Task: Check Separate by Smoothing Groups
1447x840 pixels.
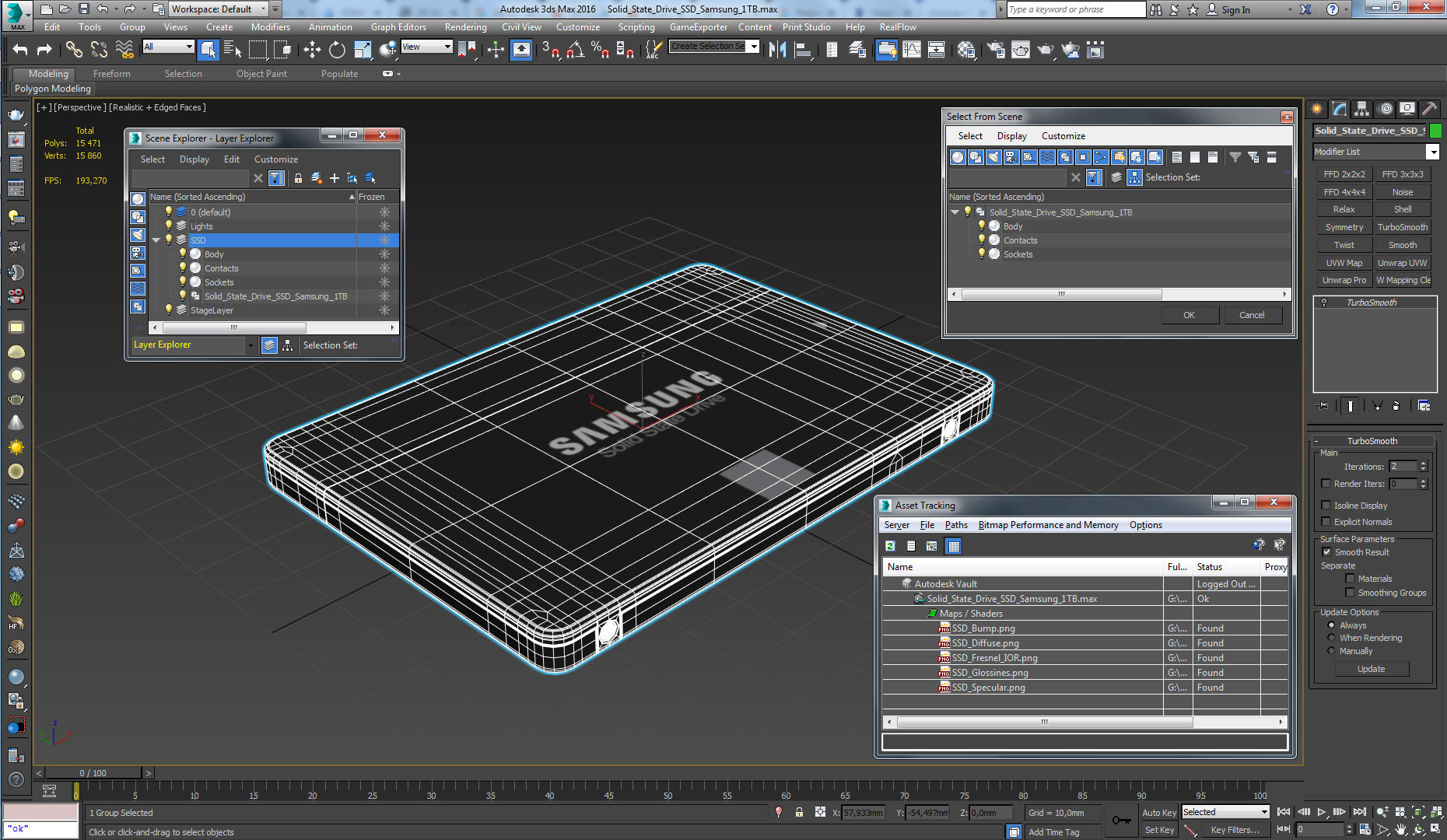Action: click(x=1350, y=592)
